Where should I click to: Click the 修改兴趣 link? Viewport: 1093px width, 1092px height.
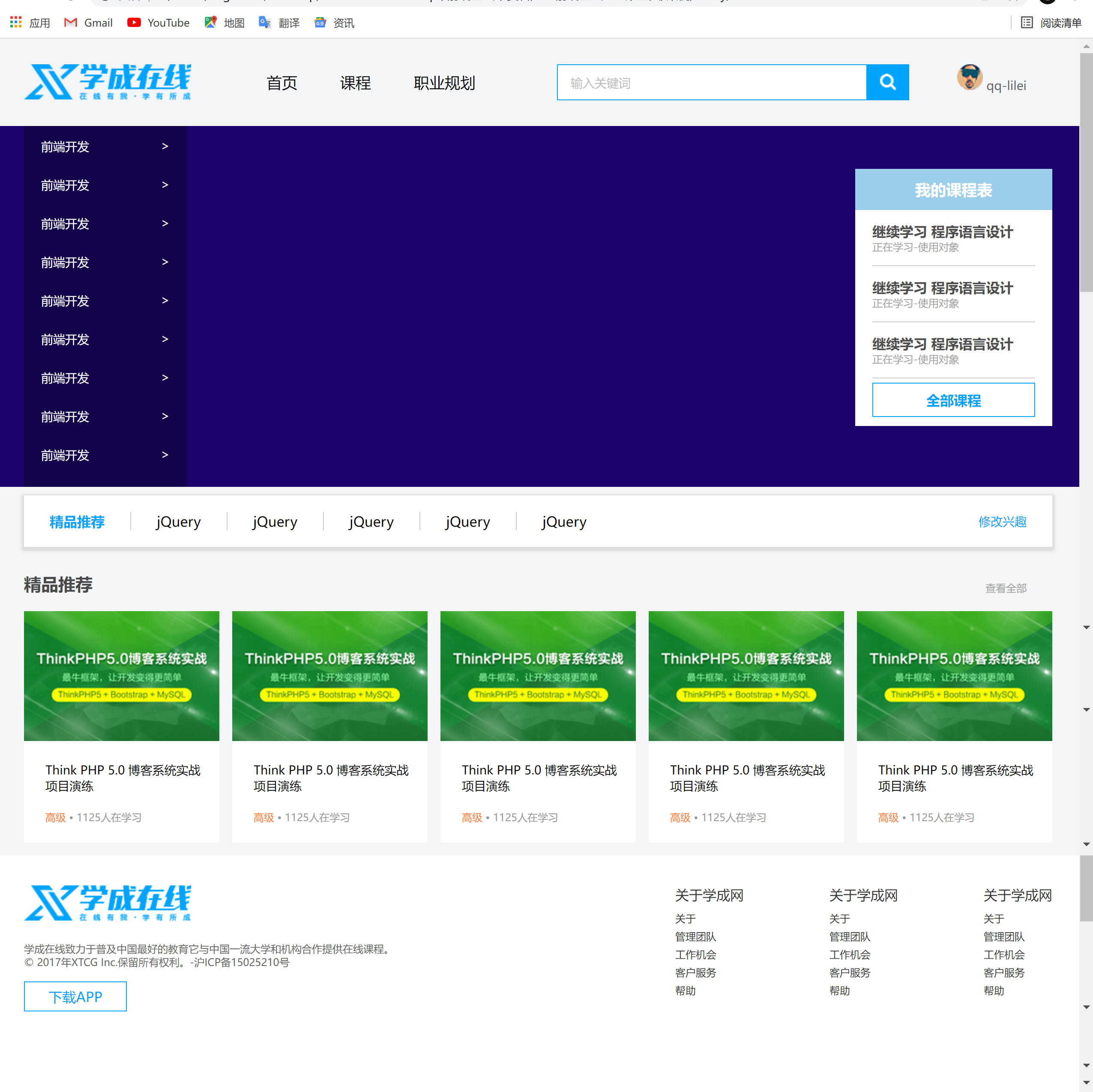click(1002, 522)
